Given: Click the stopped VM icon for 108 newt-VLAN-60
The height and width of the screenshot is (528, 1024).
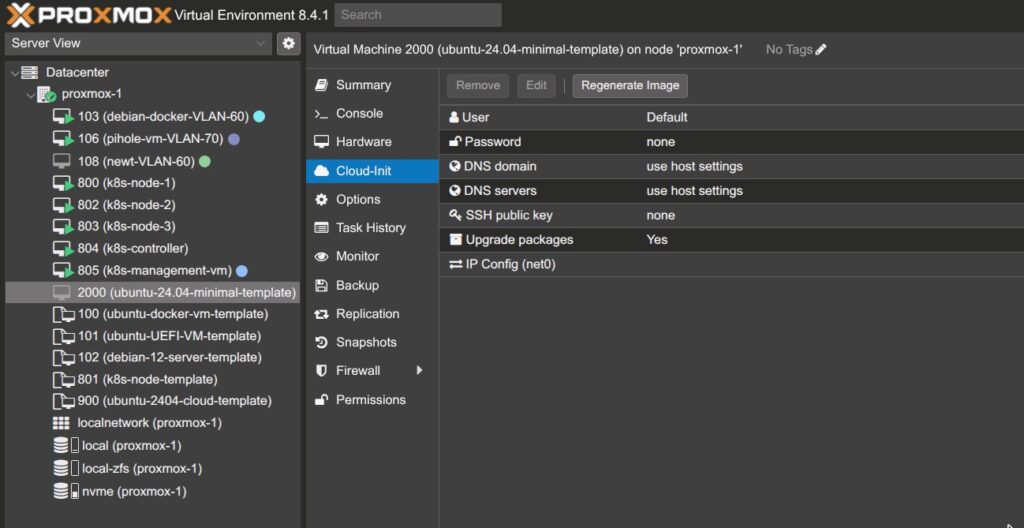Looking at the screenshot, I should [x=61, y=161].
